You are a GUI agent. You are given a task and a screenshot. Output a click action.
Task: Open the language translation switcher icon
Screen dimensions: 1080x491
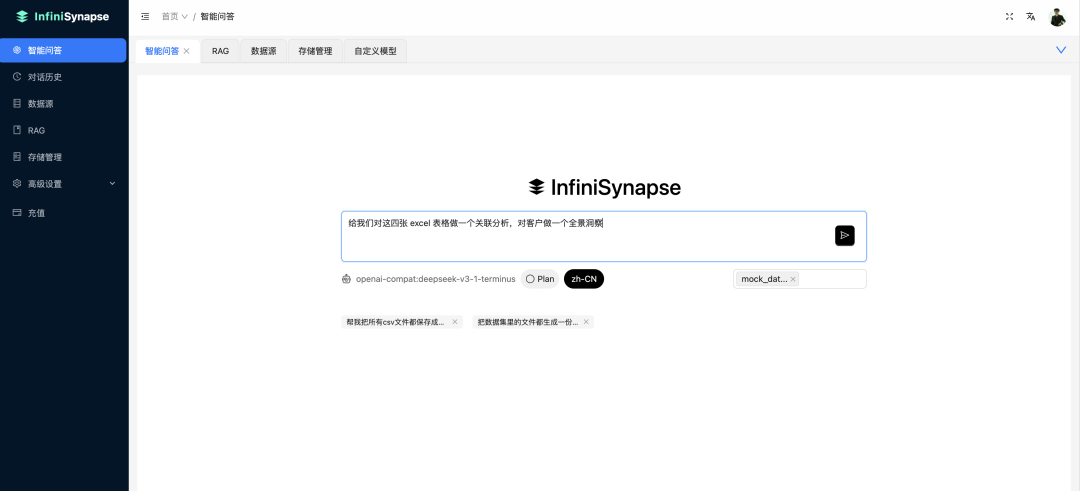pyautogui.click(x=1030, y=17)
